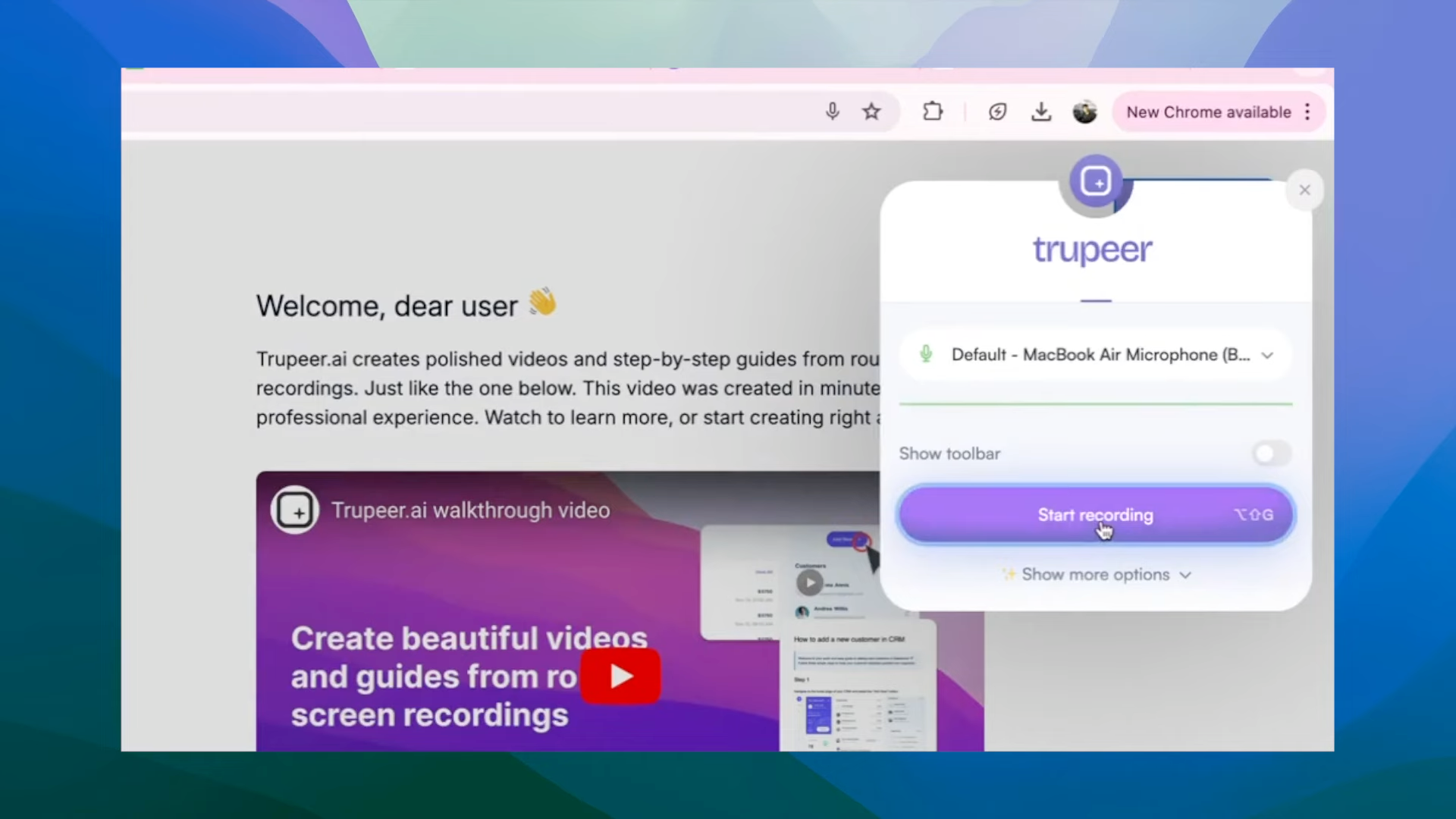
Task: Click the Start recording button
Action: pyautogui.click(x=1096, y=515)
